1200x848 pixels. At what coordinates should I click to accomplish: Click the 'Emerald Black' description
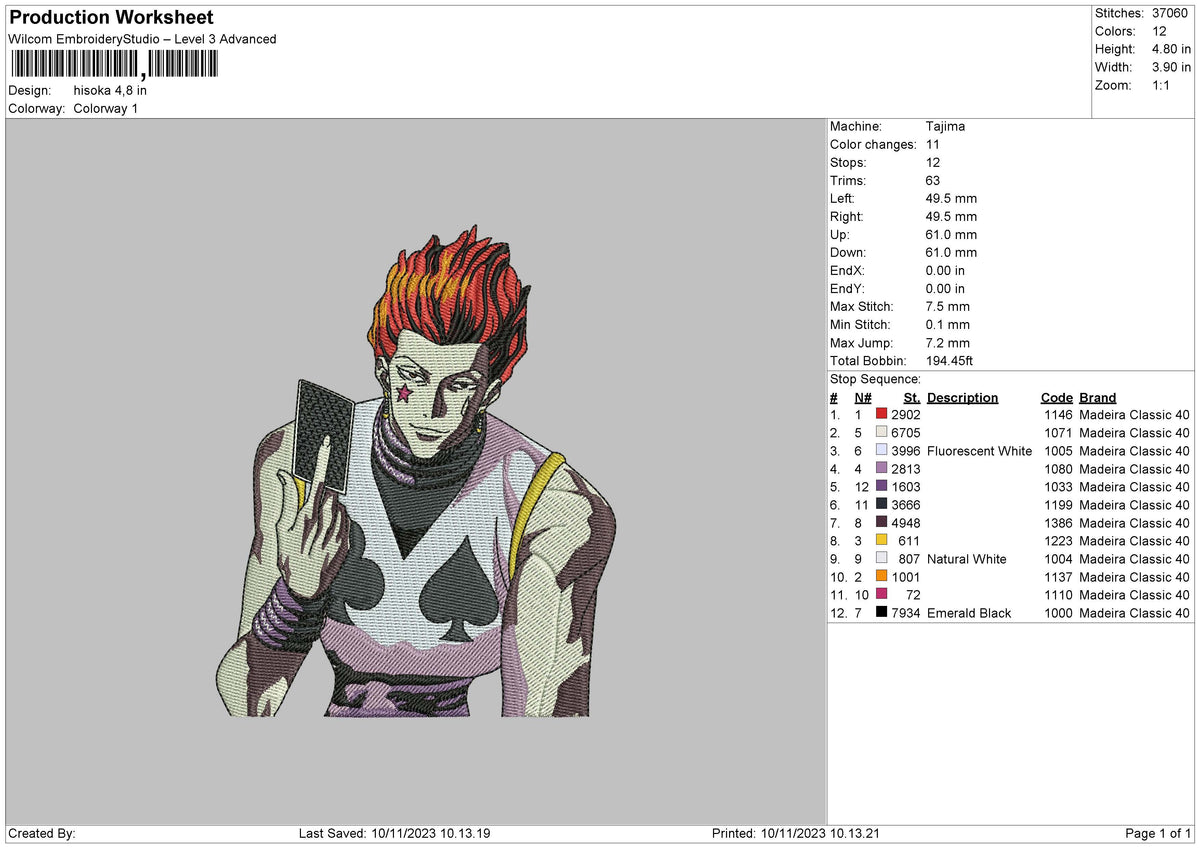[969, 613]
